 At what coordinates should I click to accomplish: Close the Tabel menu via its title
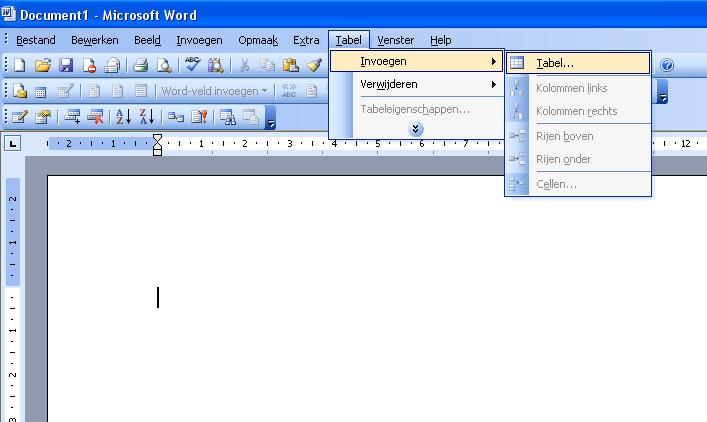349,40
